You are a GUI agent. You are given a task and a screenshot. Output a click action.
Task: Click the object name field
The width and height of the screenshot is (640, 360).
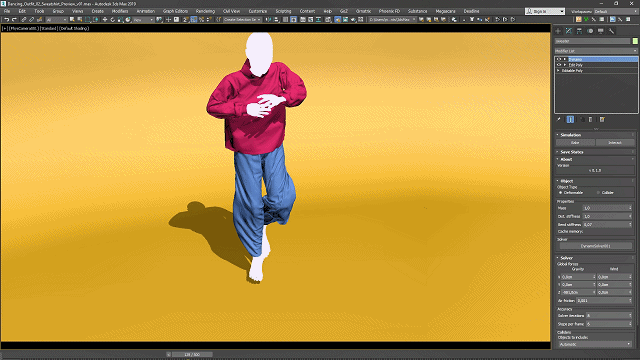point(592,41)
